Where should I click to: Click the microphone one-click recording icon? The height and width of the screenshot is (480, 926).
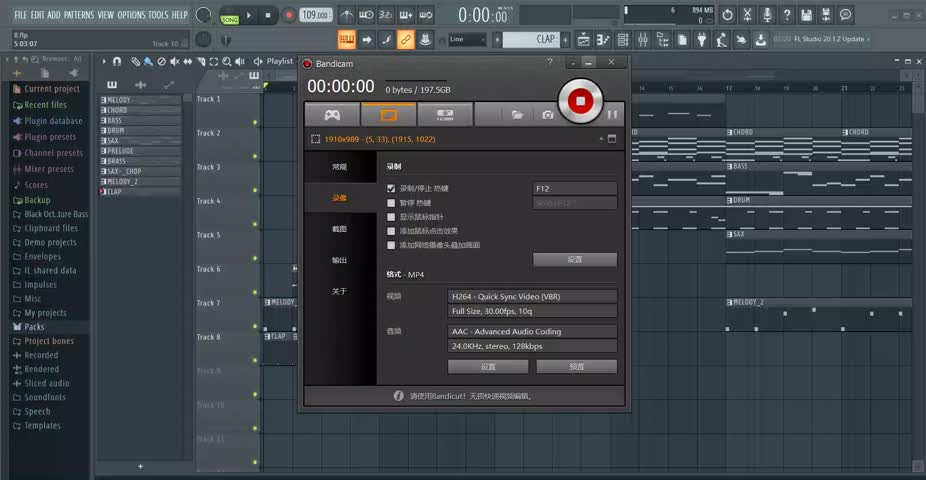(x=767, y=15)
